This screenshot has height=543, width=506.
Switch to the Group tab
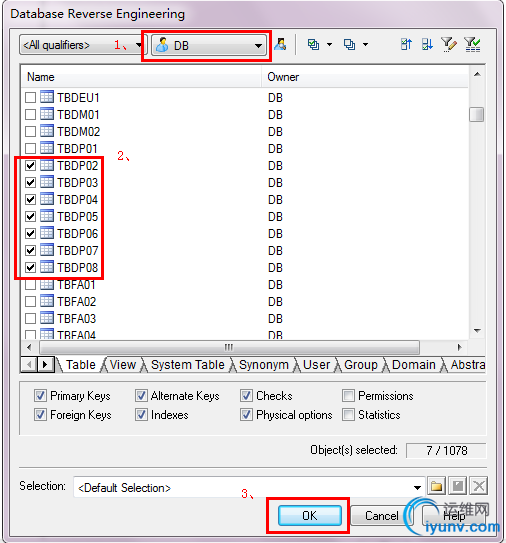(361, 365)
